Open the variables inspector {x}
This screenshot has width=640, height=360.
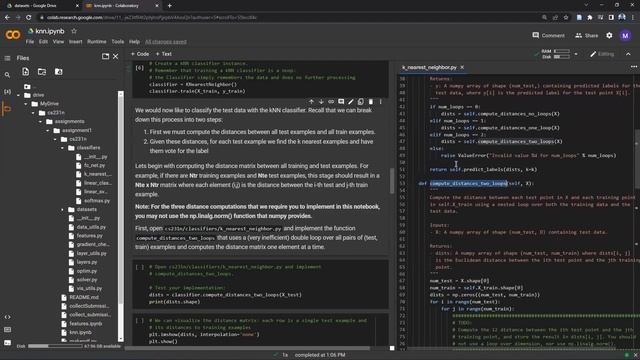click(x=7, y=92)
